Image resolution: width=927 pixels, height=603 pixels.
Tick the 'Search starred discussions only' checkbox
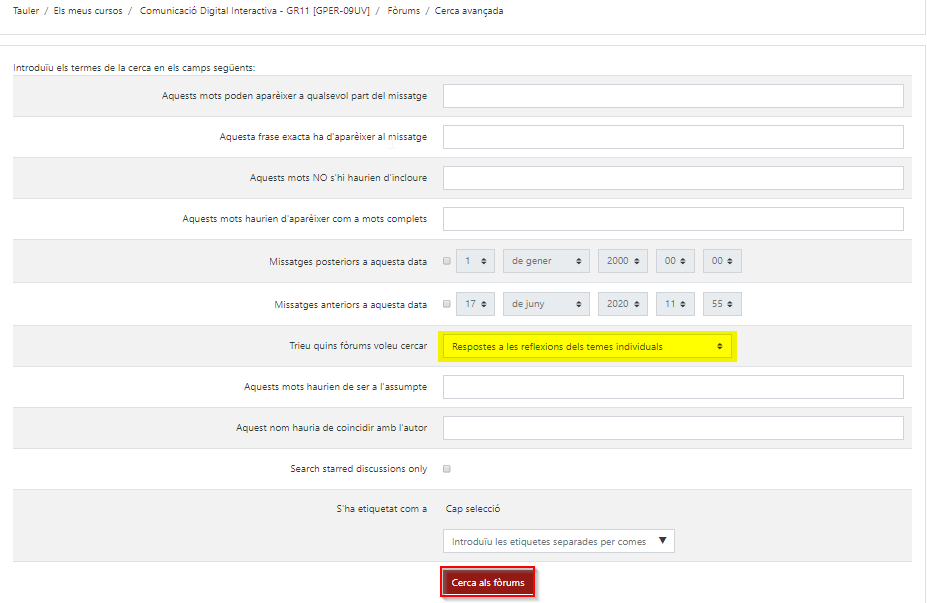point(447,468)
